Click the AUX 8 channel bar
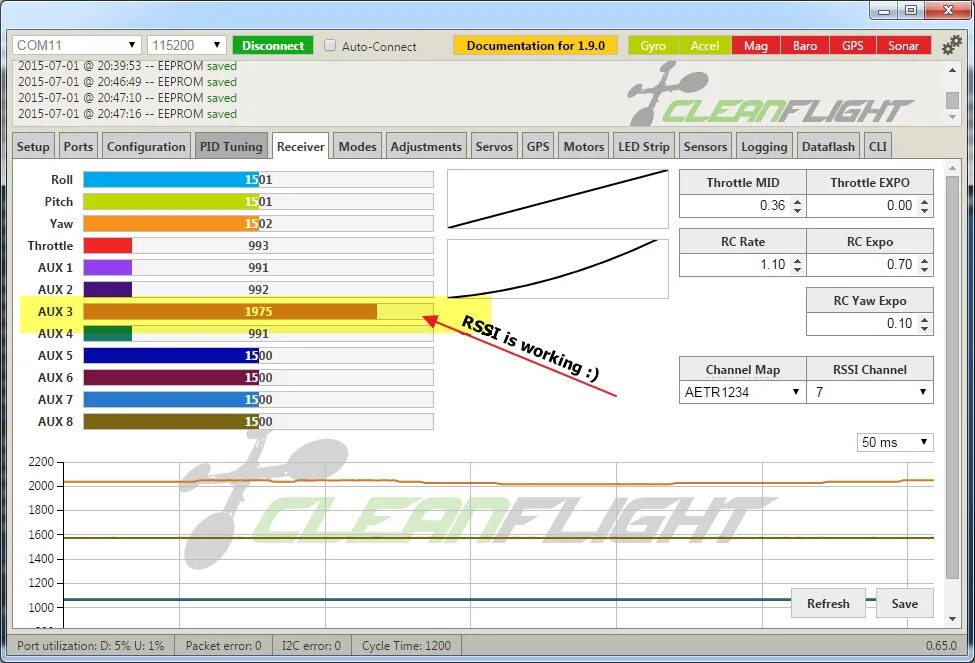Viewport: 975px width, 663px height. 258,422
